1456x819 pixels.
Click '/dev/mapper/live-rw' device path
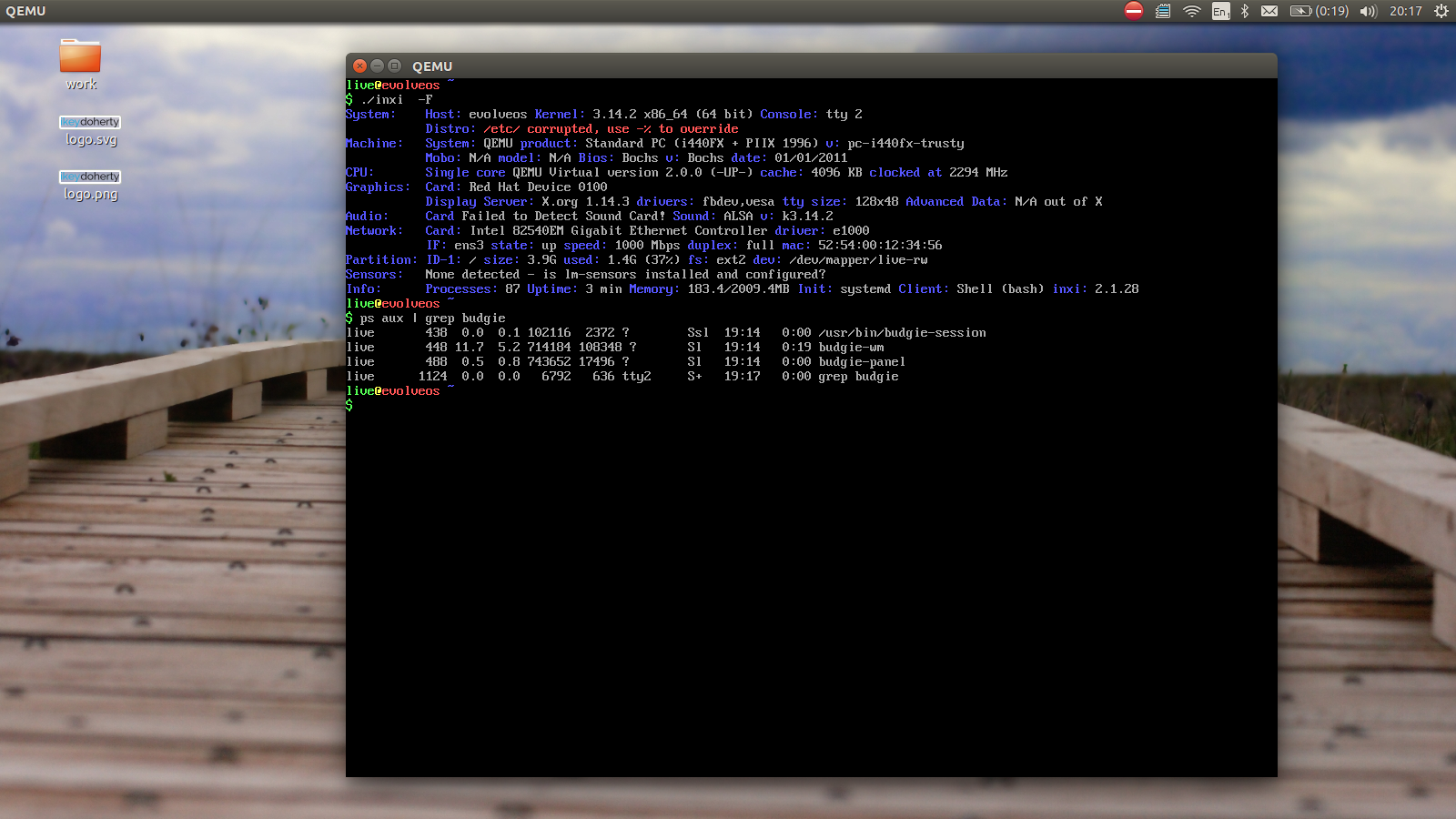(858, 259)
